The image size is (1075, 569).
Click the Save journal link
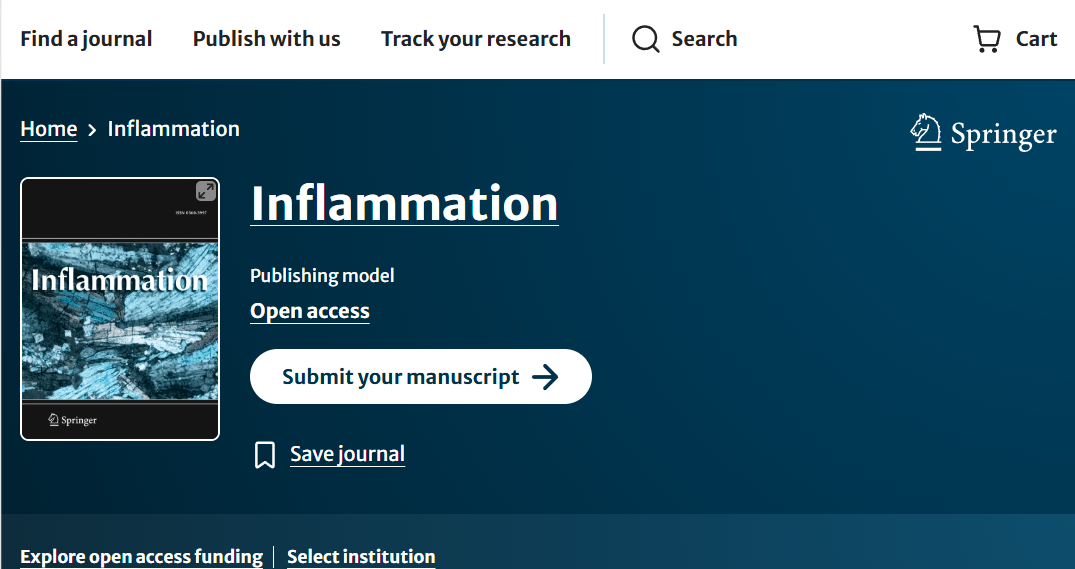[347, 454]
